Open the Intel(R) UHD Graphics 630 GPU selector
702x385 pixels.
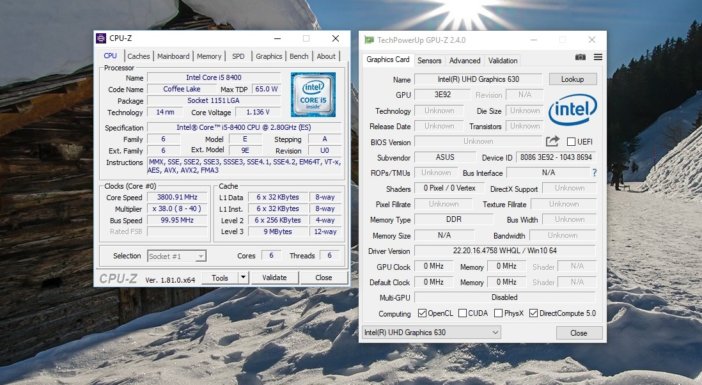pos(431,332)
